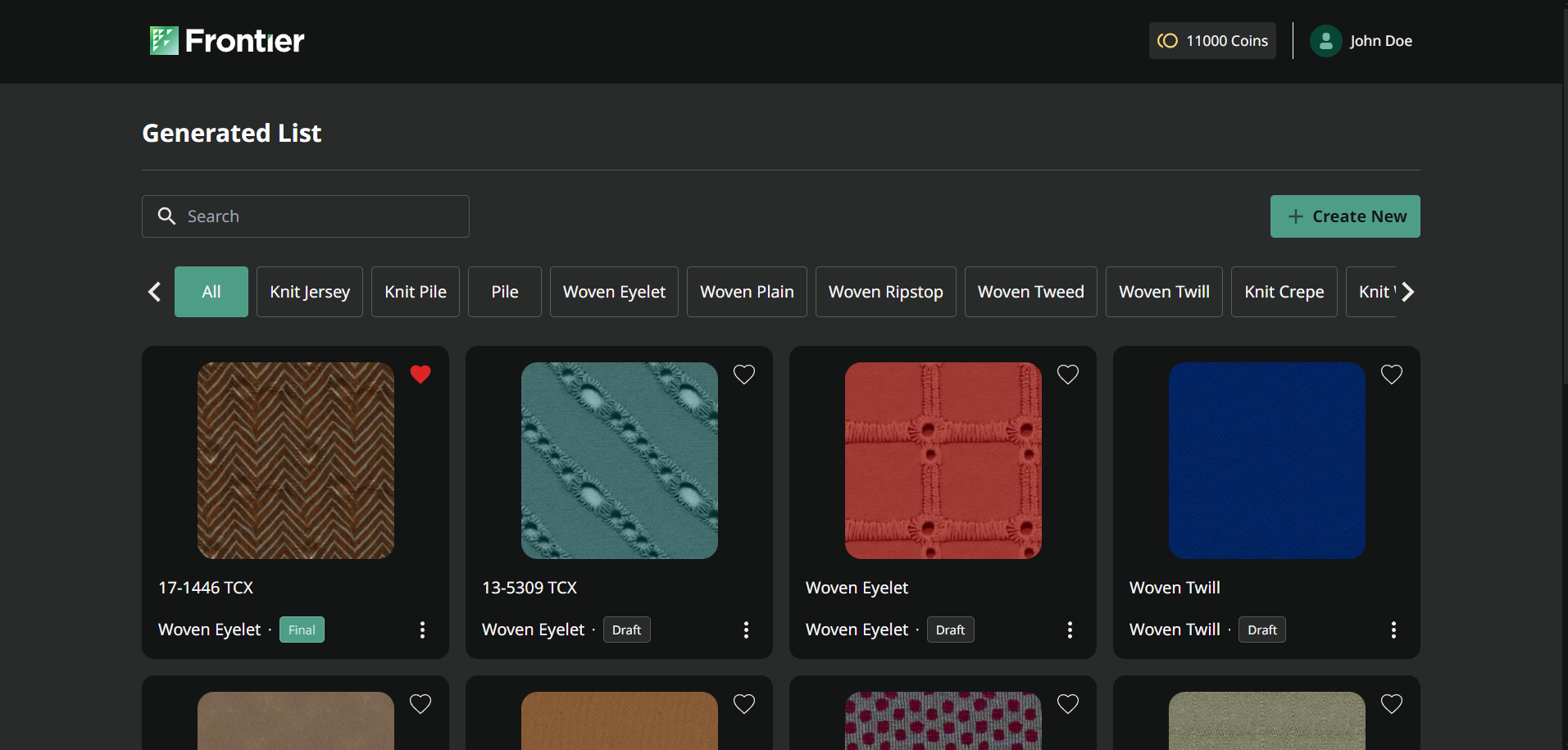The height and width of the screenshot is (750, 1568).
Task: Click the John Doe avatar icon
Action: pos(1325,41)
